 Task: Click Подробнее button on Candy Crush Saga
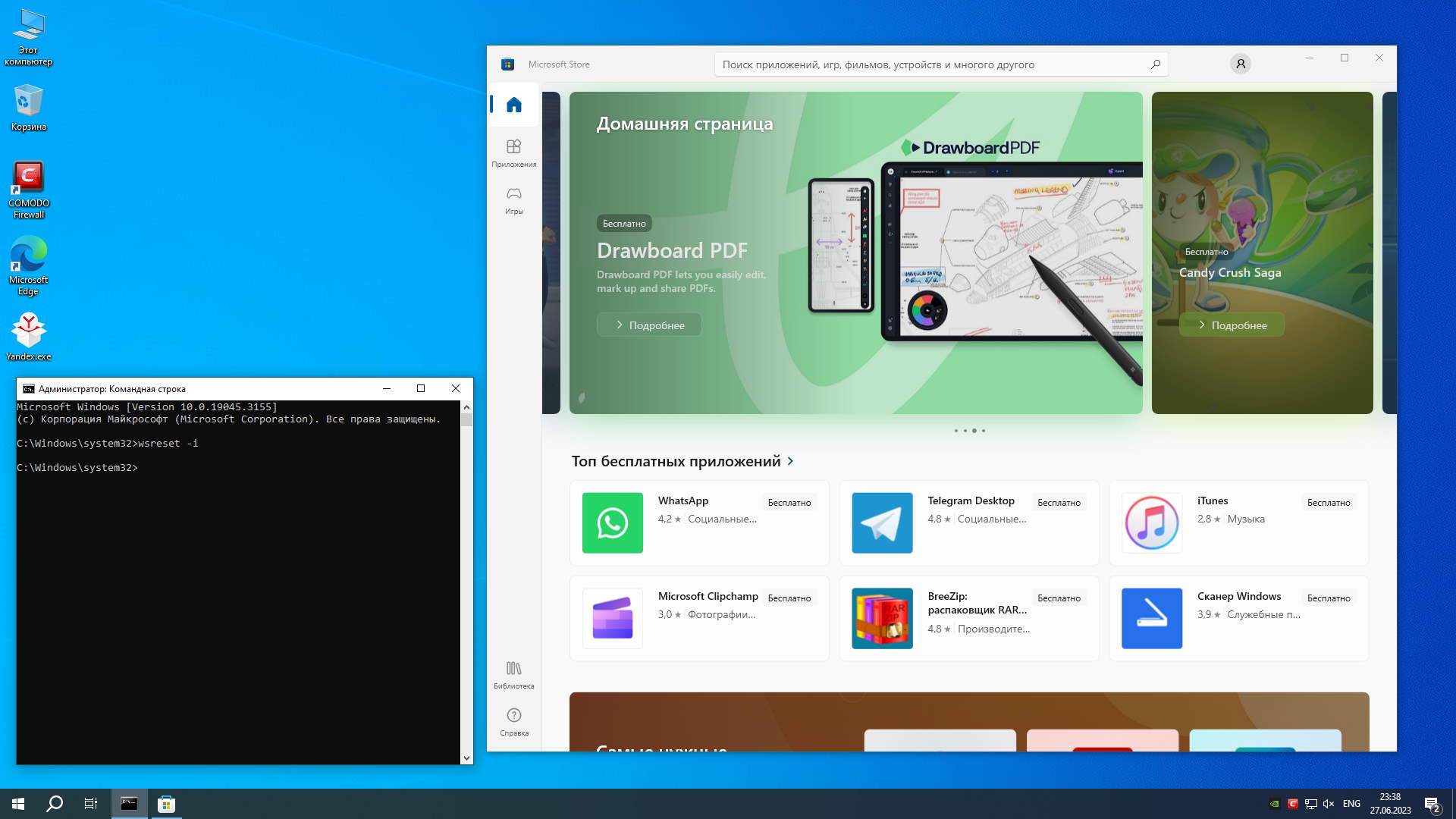[1232, 325]
